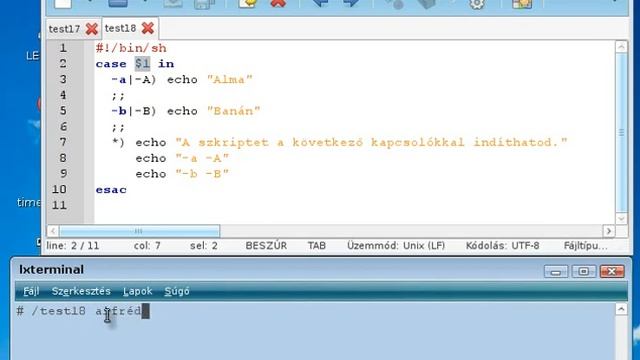640x360 pixels.
Task: Click the "-a -A" string on line 8
Action: pos(202,158)
